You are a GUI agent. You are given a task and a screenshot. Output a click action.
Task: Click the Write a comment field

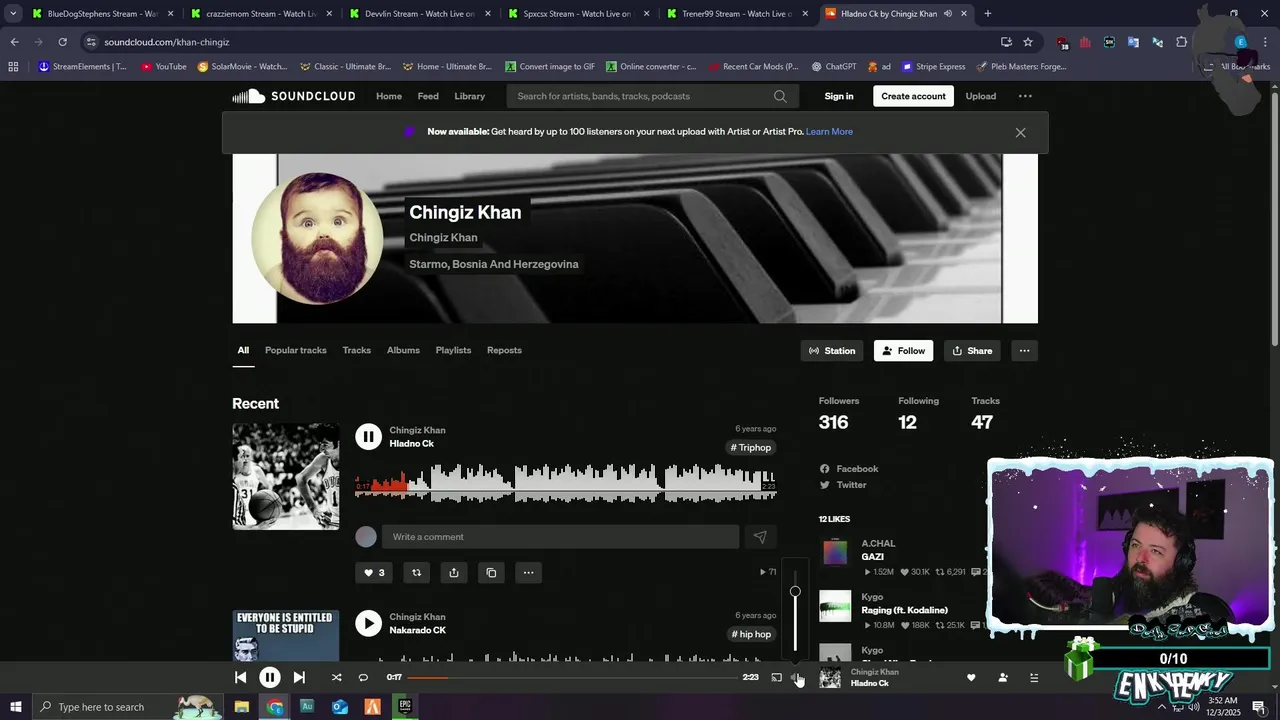click(560, 537)
